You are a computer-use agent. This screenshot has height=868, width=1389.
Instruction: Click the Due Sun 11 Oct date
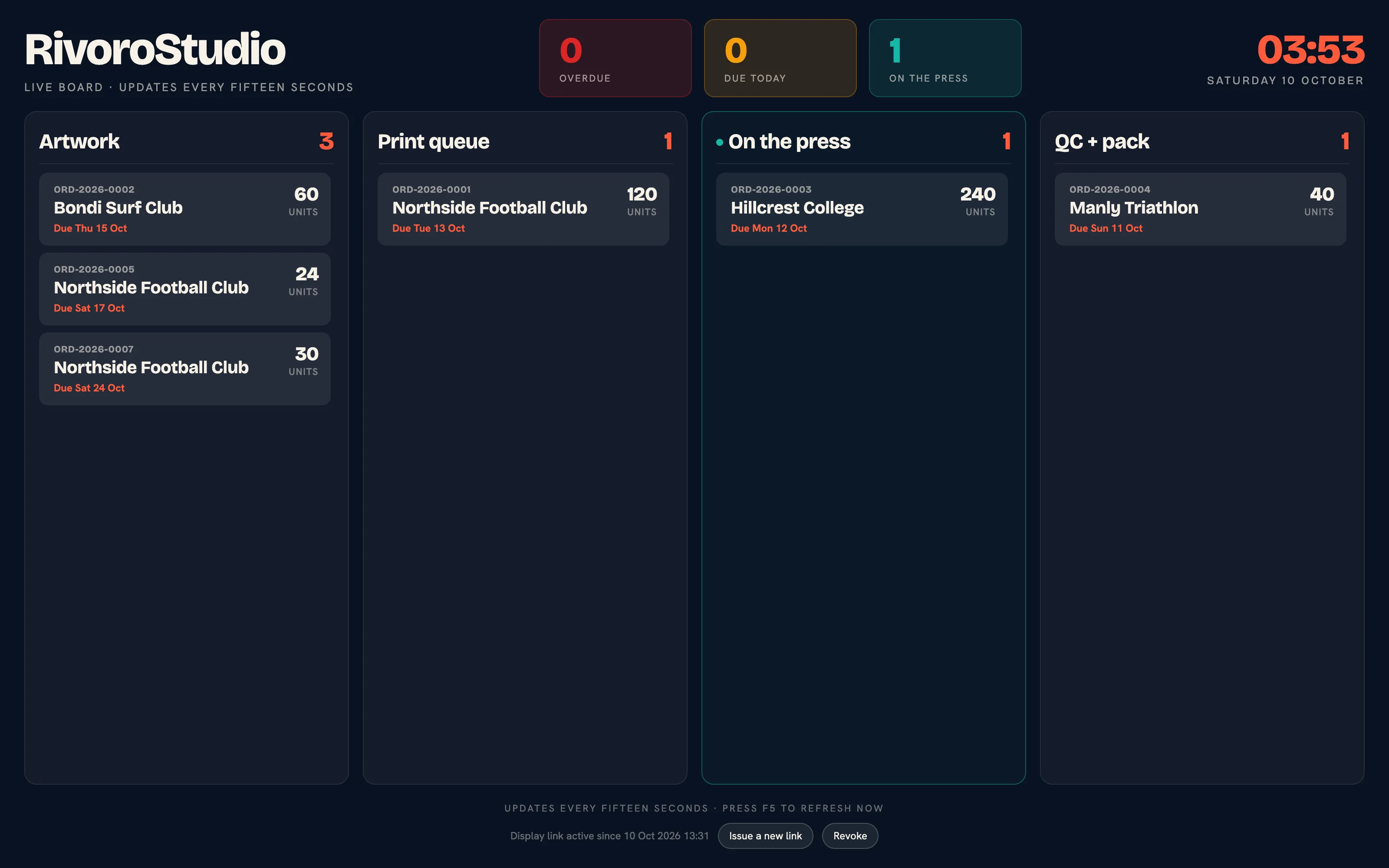point(1106,228)
